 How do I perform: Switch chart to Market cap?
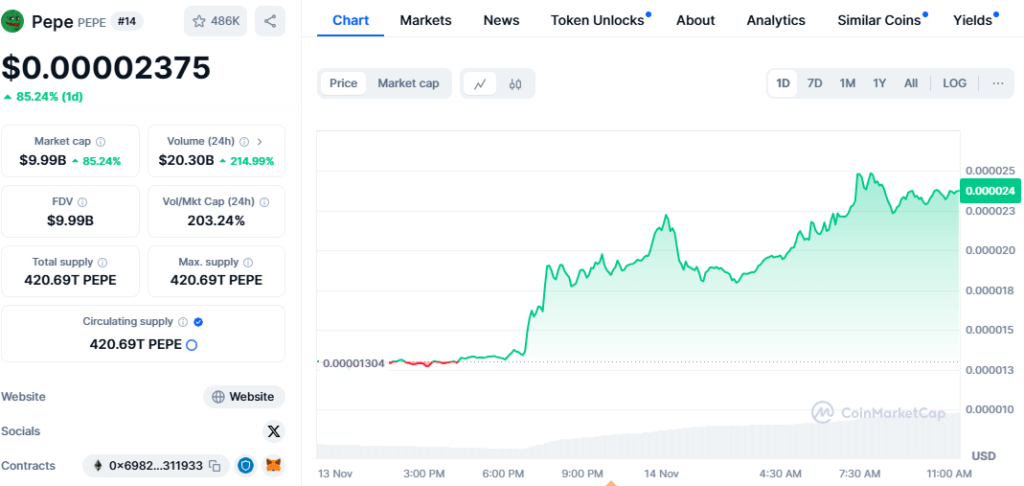pos(408,84)
